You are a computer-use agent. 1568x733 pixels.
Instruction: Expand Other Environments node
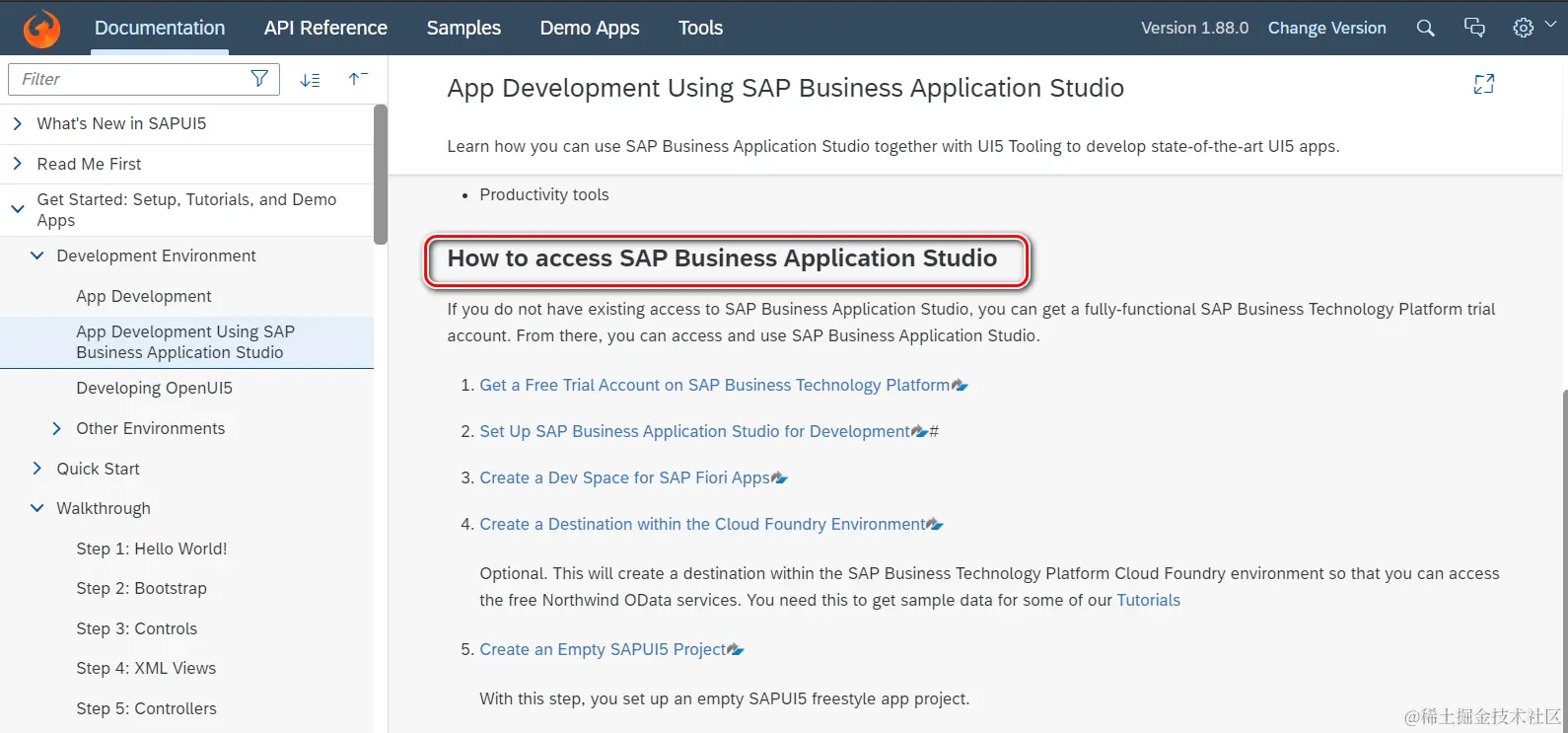(56, 428)
